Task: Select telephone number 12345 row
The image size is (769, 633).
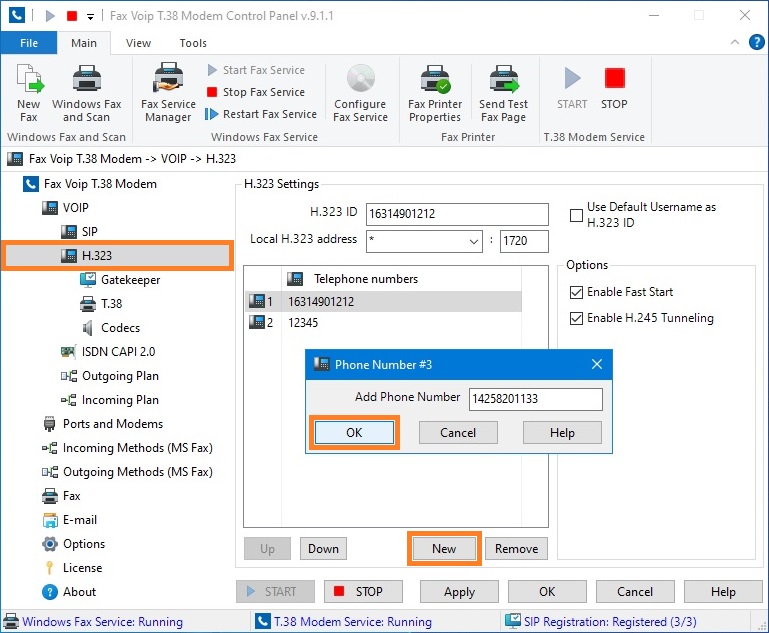Action: [383, 323]
